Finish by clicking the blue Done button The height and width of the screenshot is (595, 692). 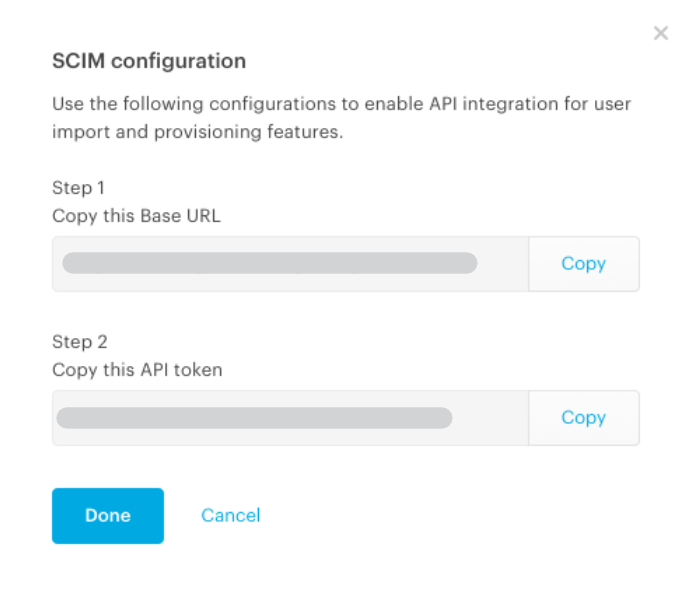pos(108,516)
